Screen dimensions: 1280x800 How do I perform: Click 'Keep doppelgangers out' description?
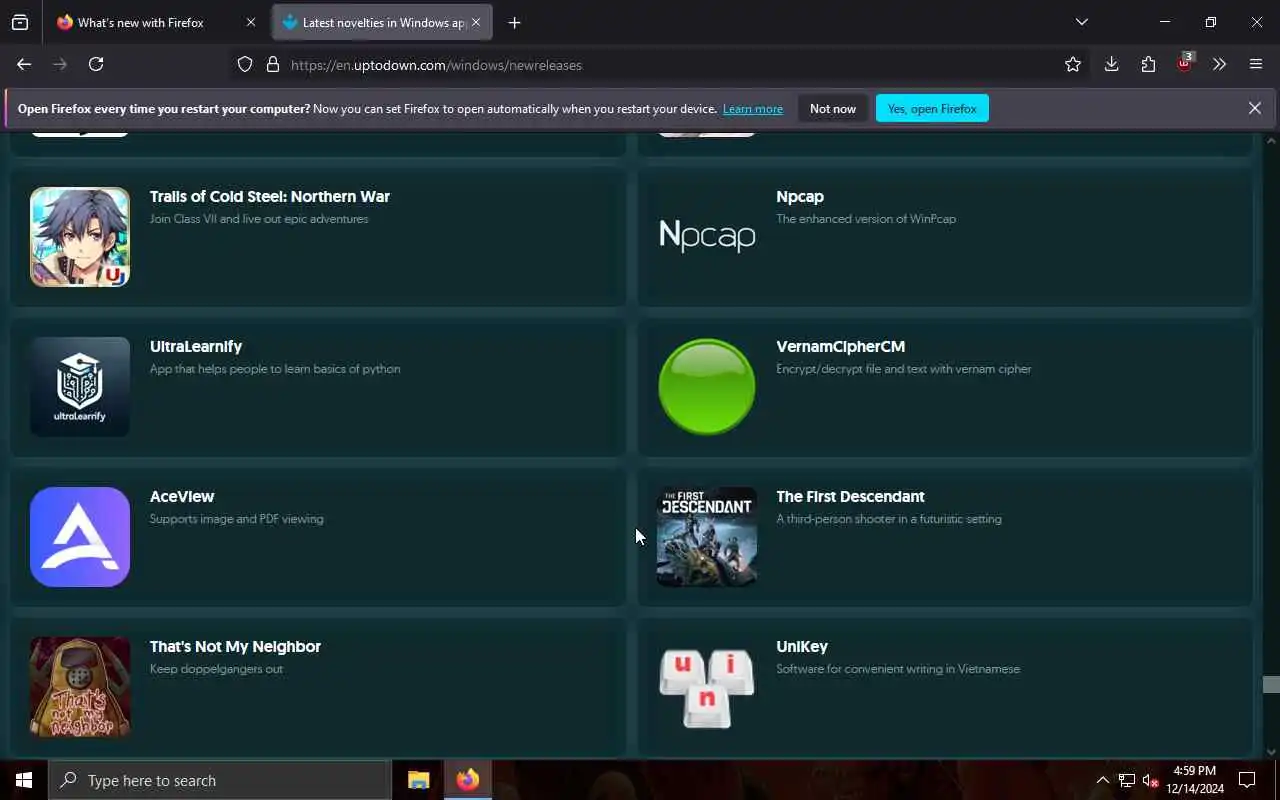point(216,669)
